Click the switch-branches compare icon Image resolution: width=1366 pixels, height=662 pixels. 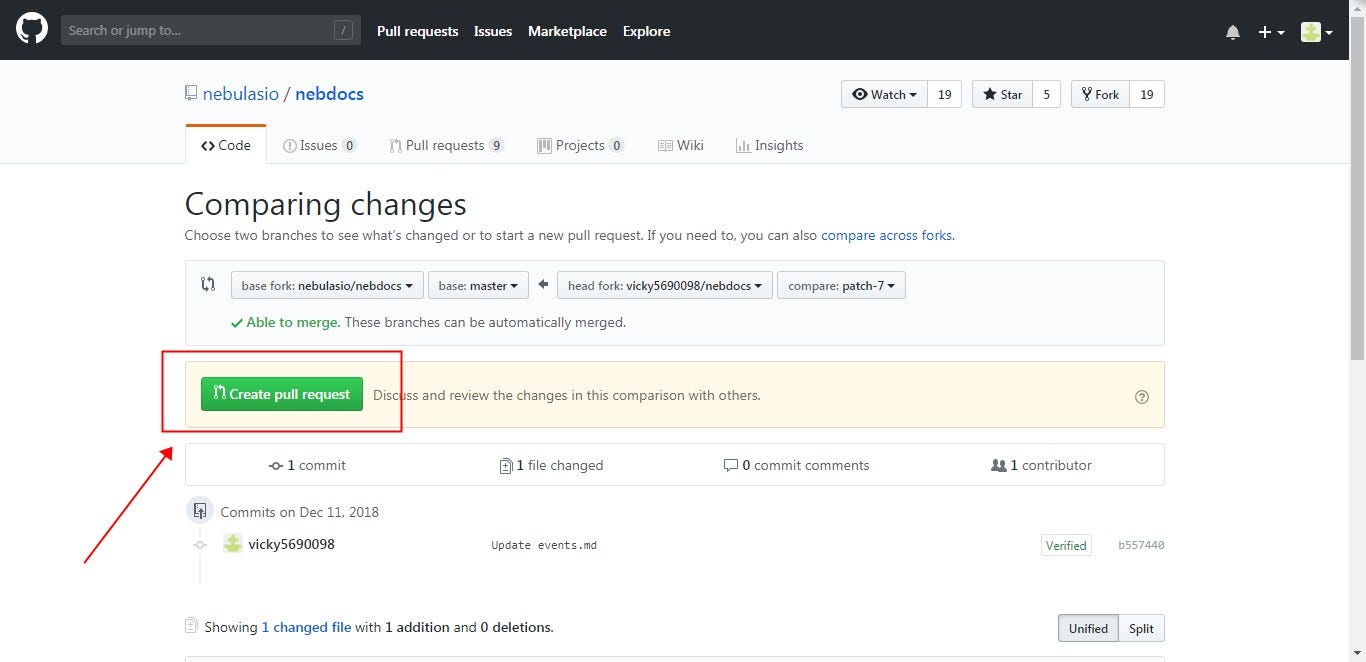point(208,284)
